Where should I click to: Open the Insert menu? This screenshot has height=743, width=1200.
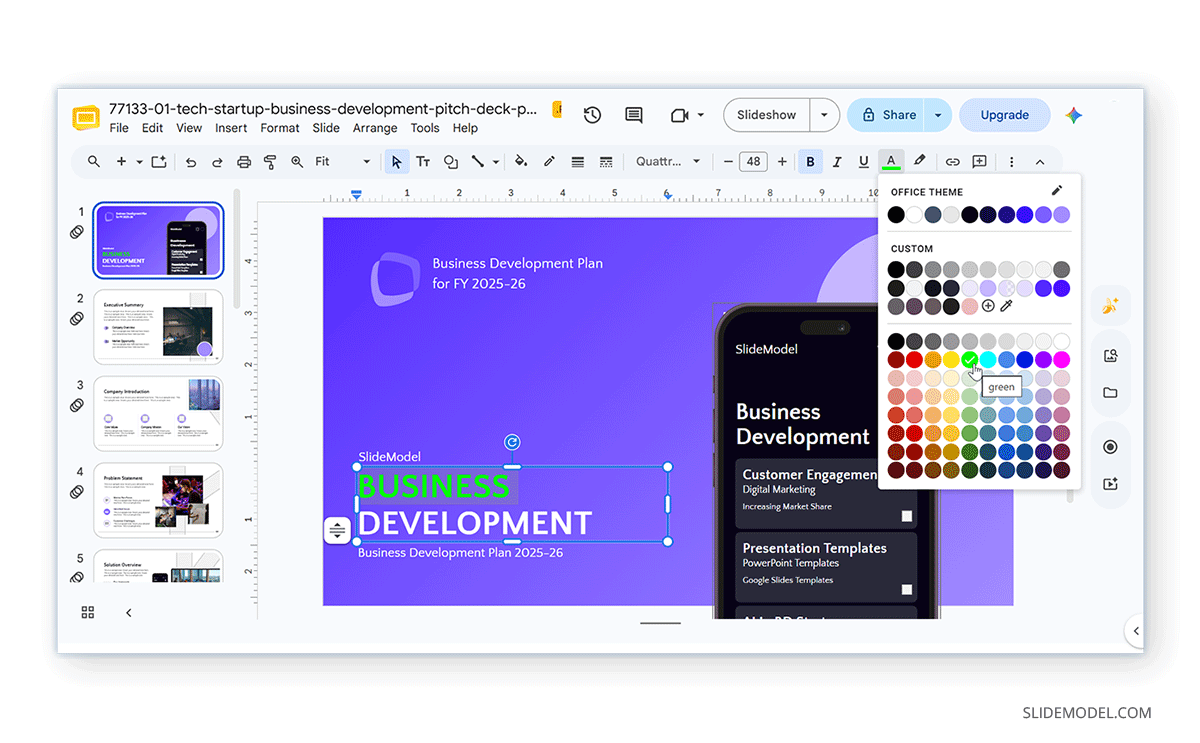click(x=231, y=128)
